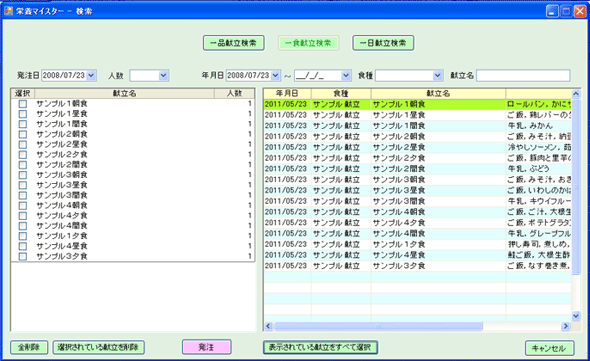
Task: Open the 年月日 start date dropdown
Action: point(275,76)
